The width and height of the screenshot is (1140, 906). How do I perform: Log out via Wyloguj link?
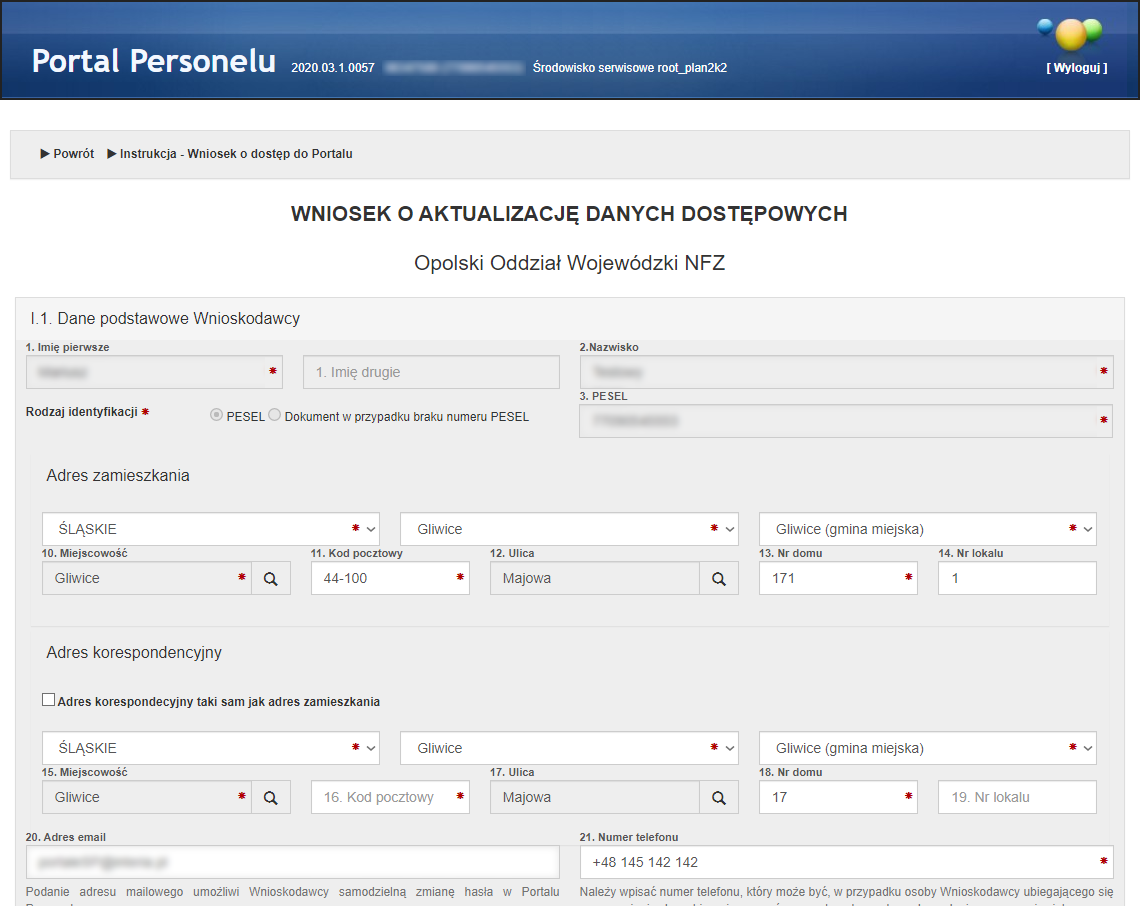[1077, 68]
